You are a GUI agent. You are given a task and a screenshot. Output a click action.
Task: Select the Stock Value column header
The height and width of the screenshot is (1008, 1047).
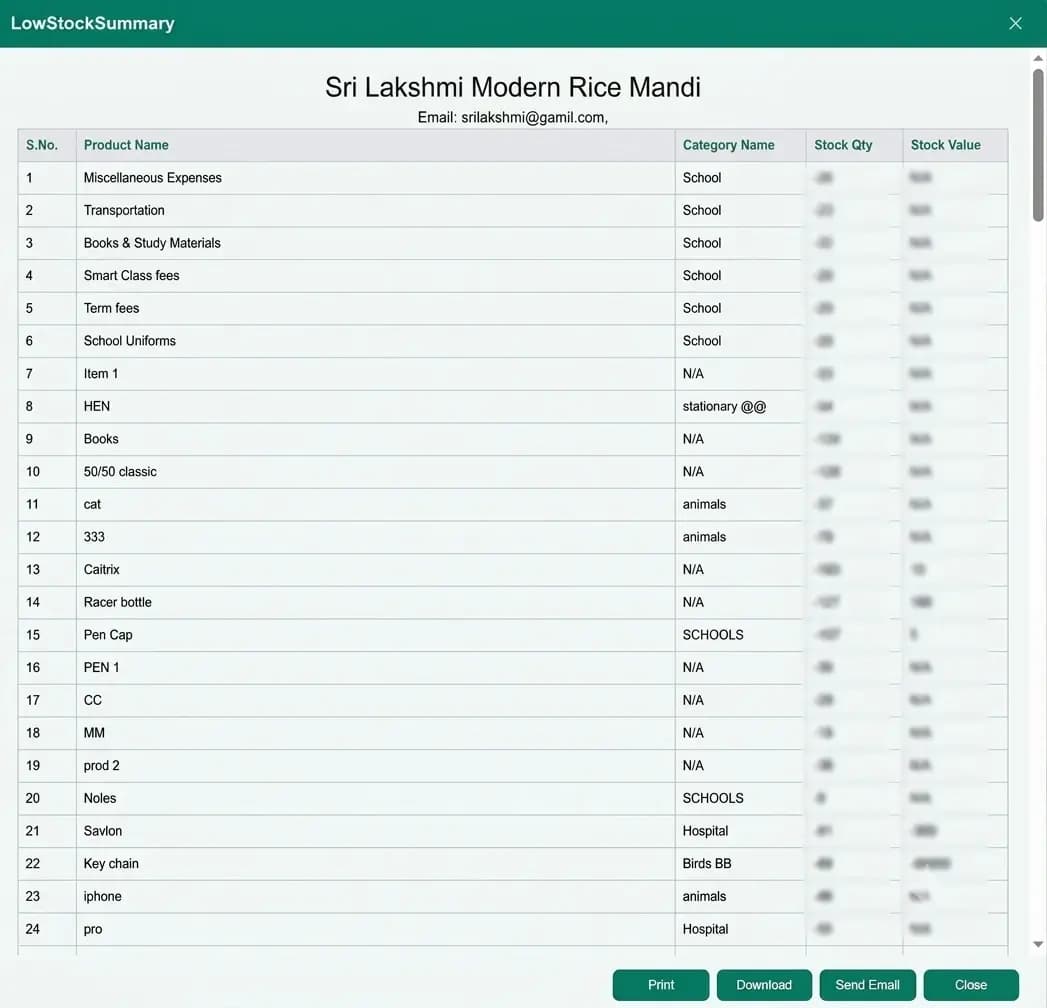955,145
